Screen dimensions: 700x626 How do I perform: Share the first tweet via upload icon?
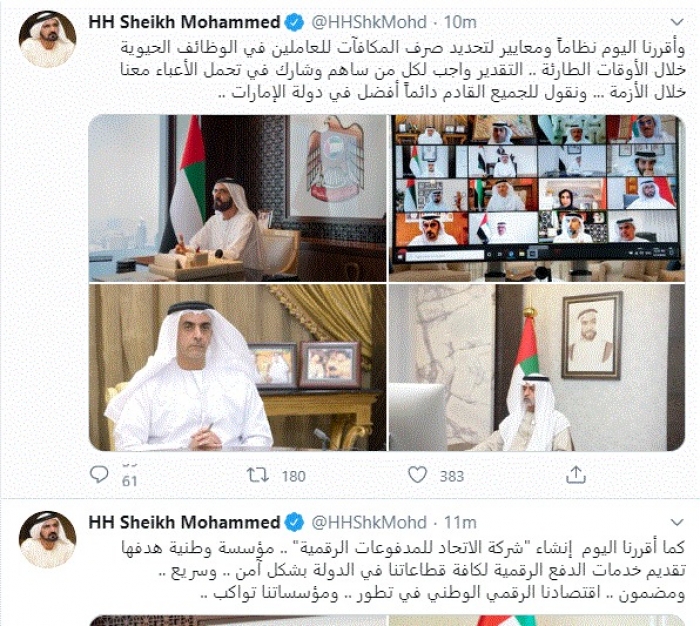[x=575, y=475]
